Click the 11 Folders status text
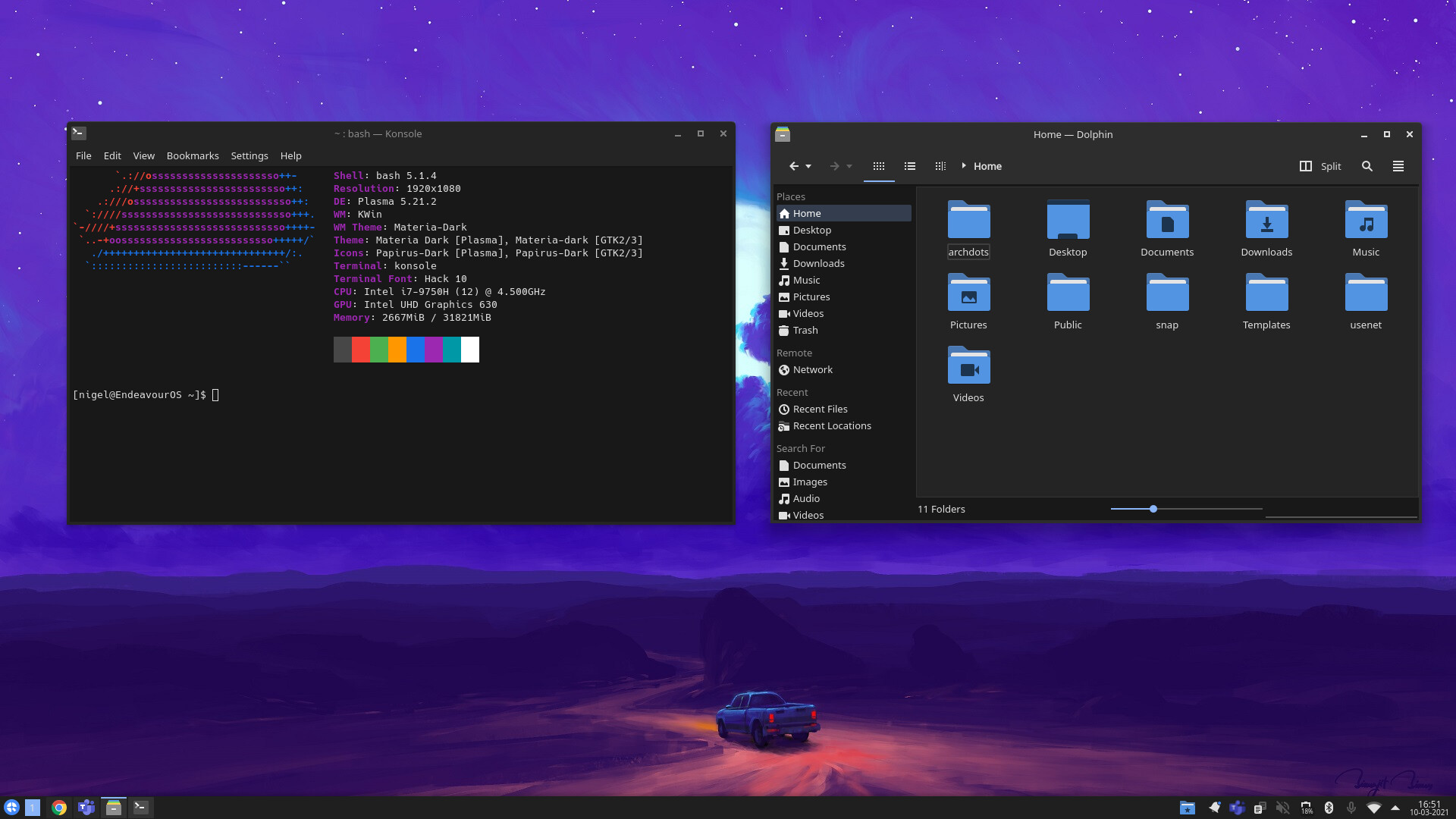This screenshot has width=1456, height=819. (941, 509)
